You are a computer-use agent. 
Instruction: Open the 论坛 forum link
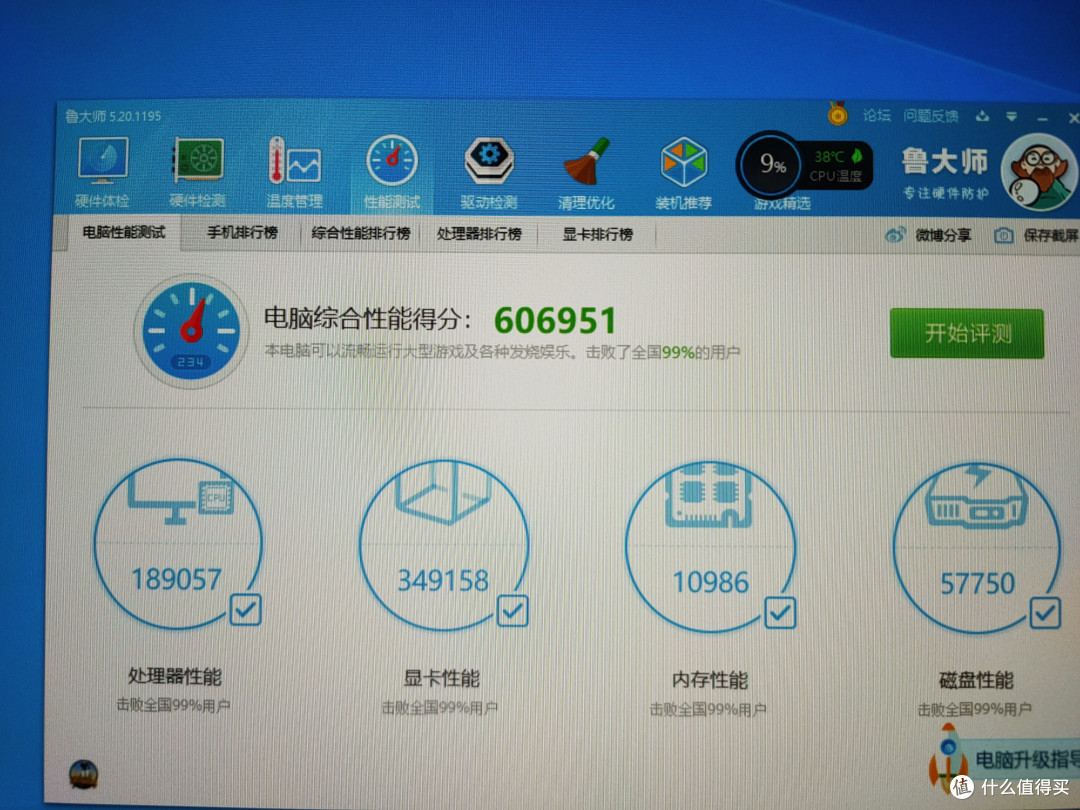point(877,115)
